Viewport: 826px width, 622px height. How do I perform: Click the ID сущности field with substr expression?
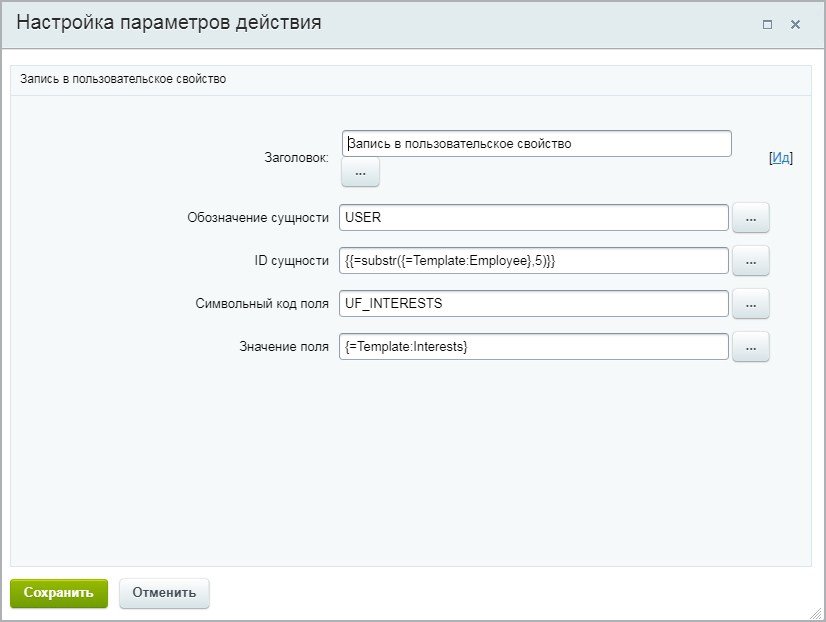pos(533,261)
